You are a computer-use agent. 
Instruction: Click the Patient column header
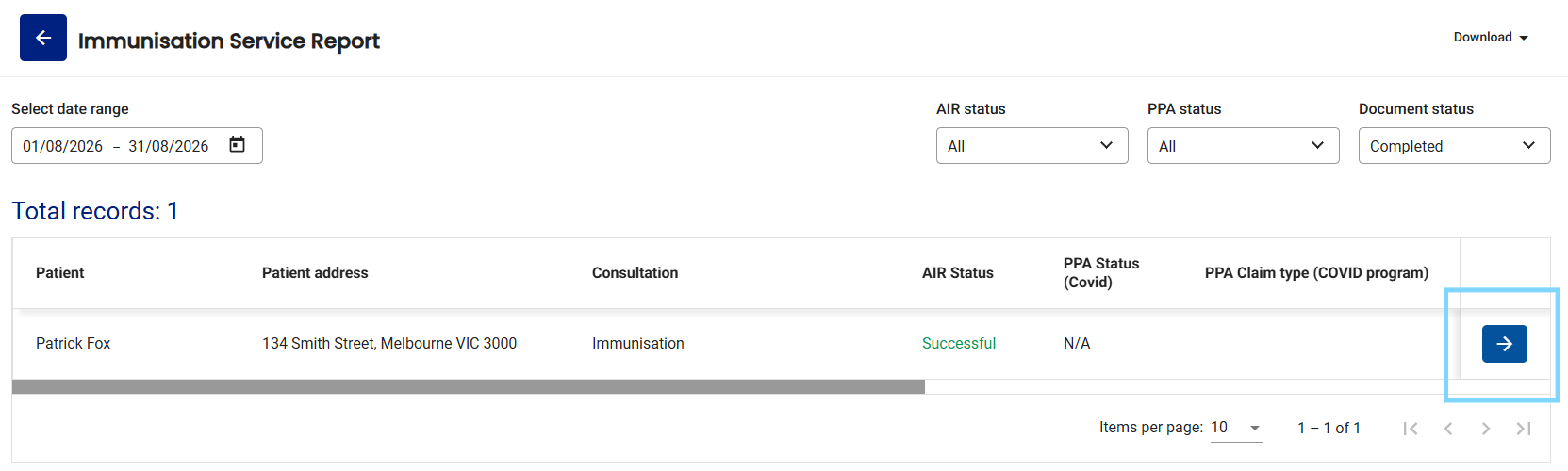click(x=60, y=273)
